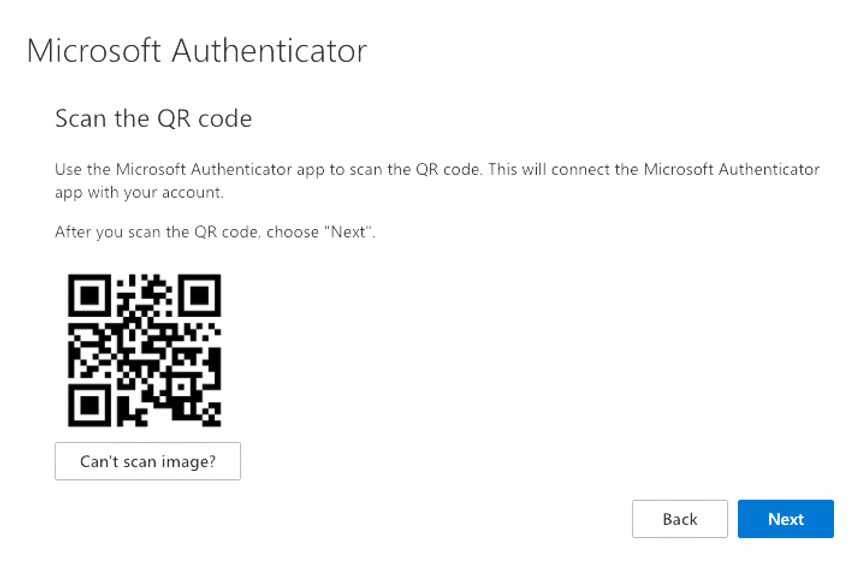Screen dimensions: 860x565
Task: Click the word "Authenticator" in the page title
Action: (269, 51)
